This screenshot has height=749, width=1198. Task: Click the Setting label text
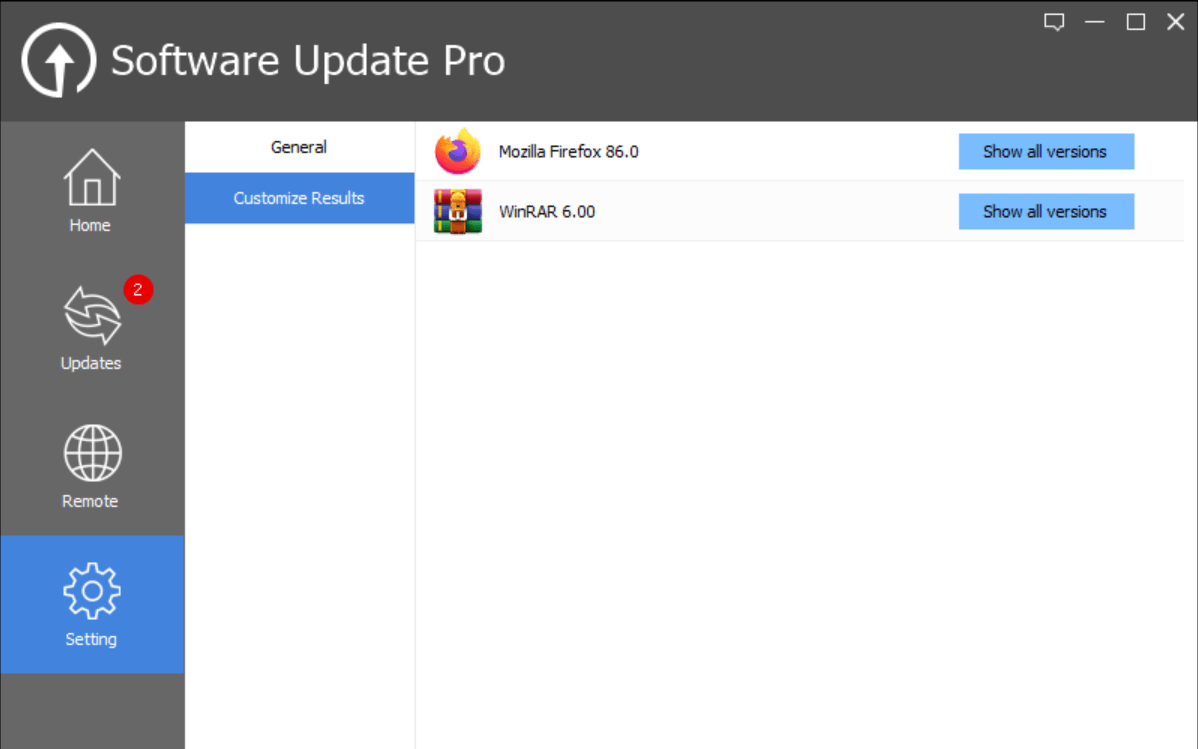pyautogui.click(x=90, y=639)
